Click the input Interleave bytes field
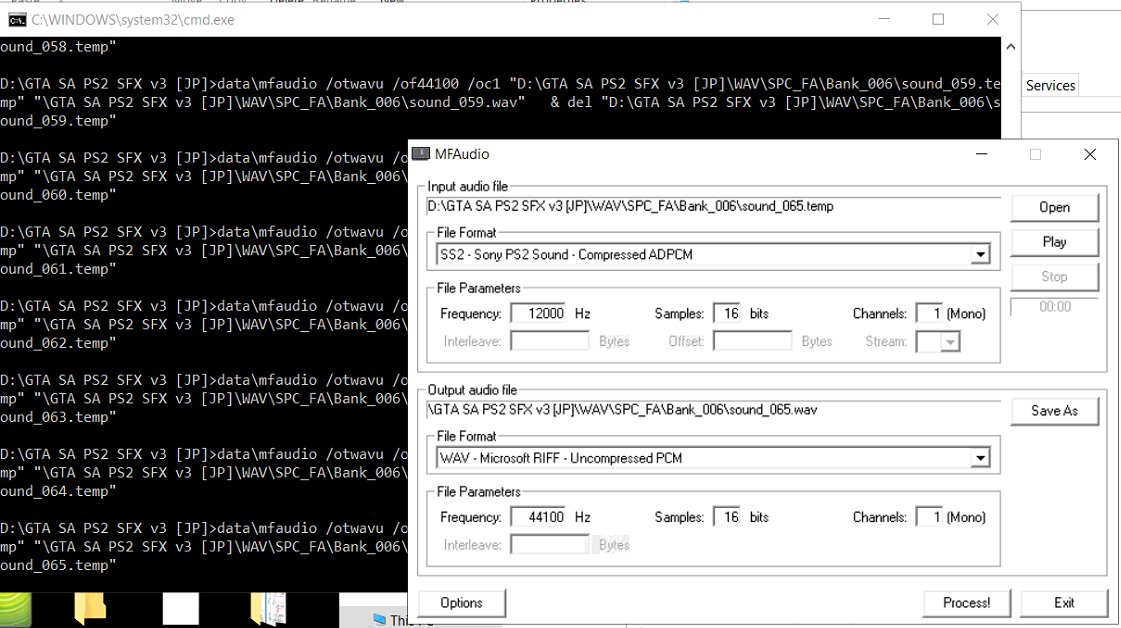This screenshot has height=628, width=1121. (x=550, y=342)
